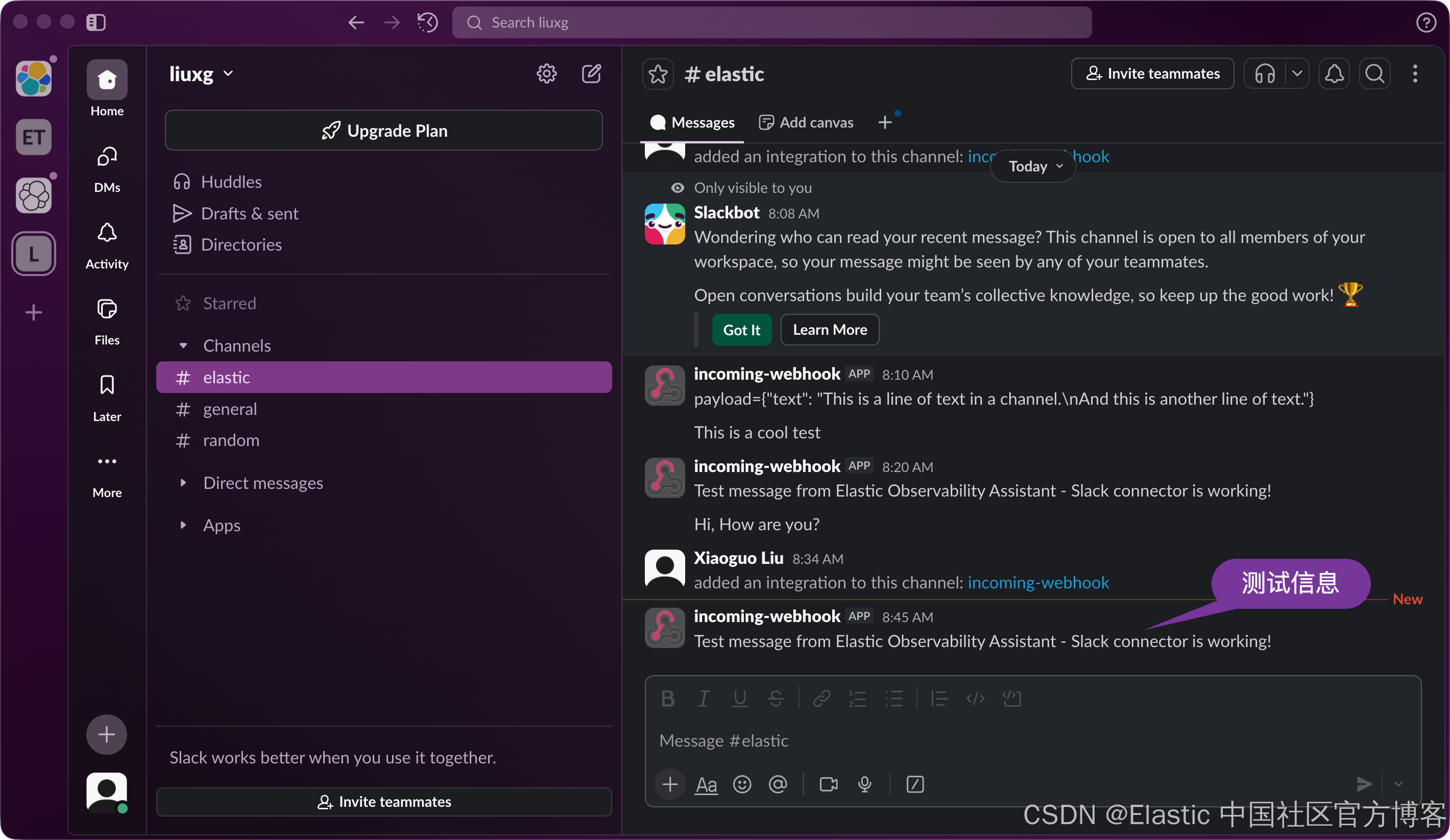Open the incoming-webhook integration link

coord(1038,582)
